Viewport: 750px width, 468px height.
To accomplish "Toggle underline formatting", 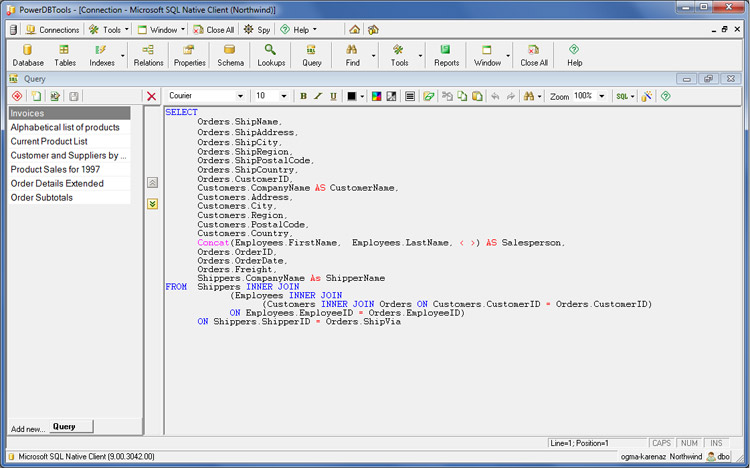I will (333, 96).
